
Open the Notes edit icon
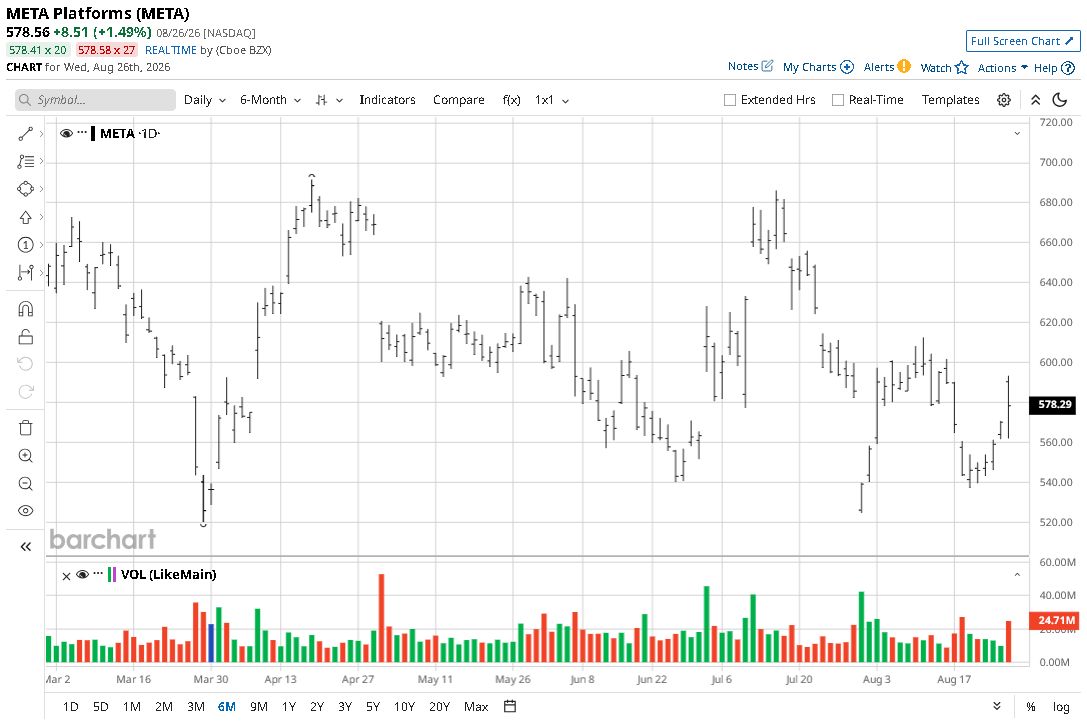[x=767, y=66]
